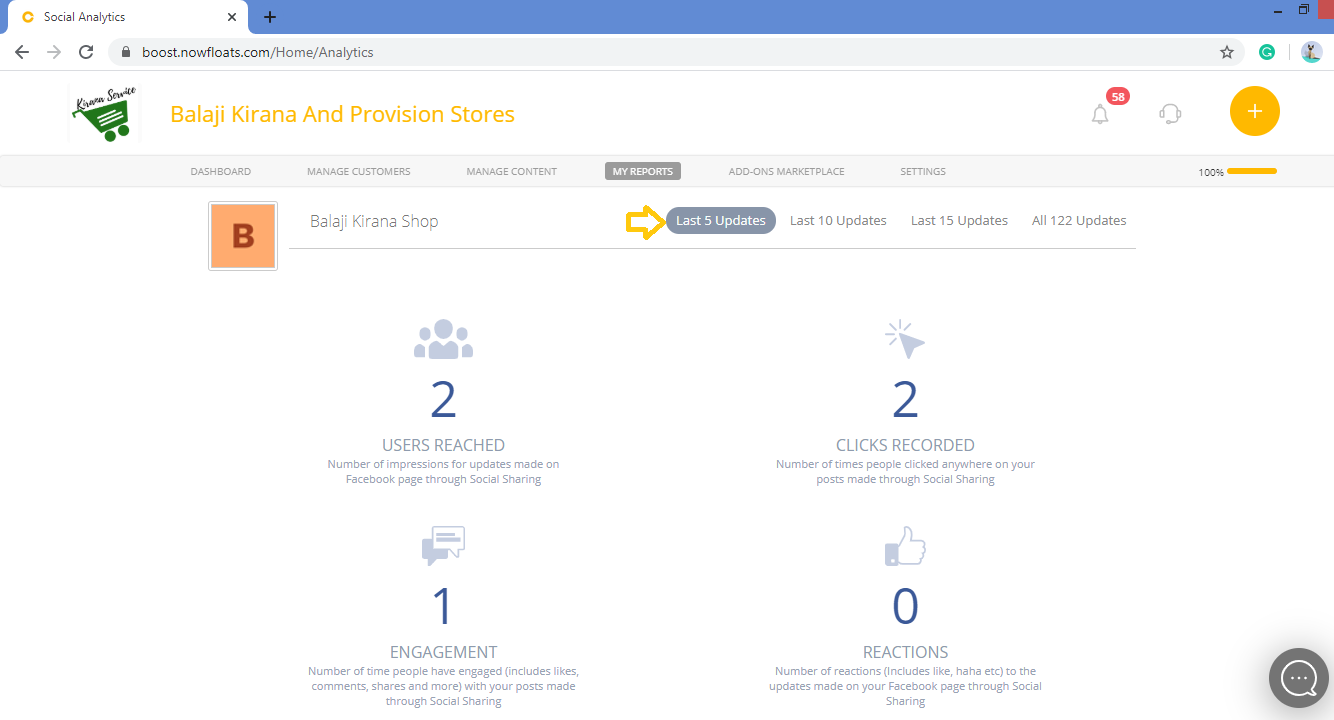Screen dimensions: 1334x720
Task: Click the USERS REACHED label
Action: pyautogui.click(x=443, y=445)
